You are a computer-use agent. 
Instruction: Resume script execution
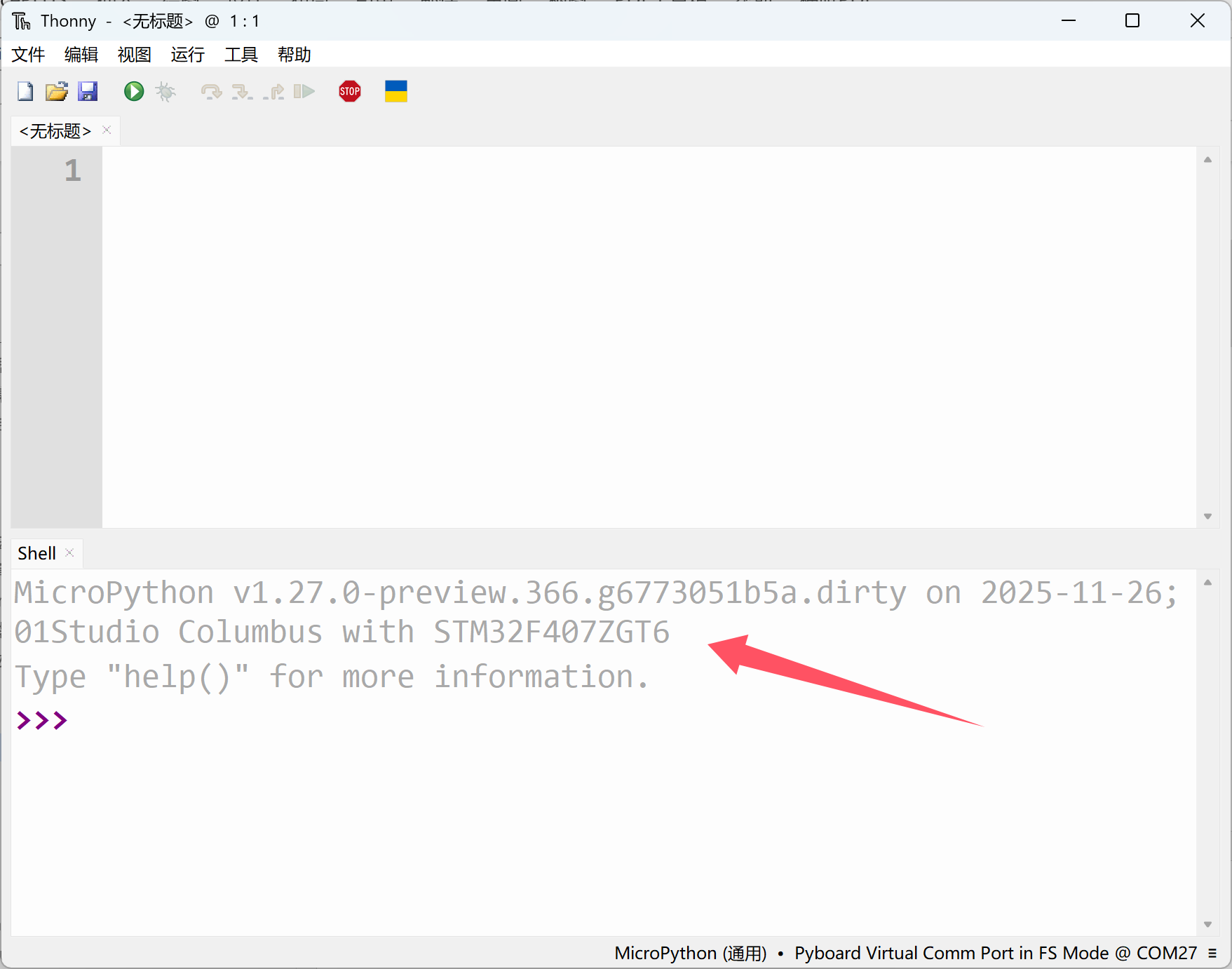coord(304,91)
